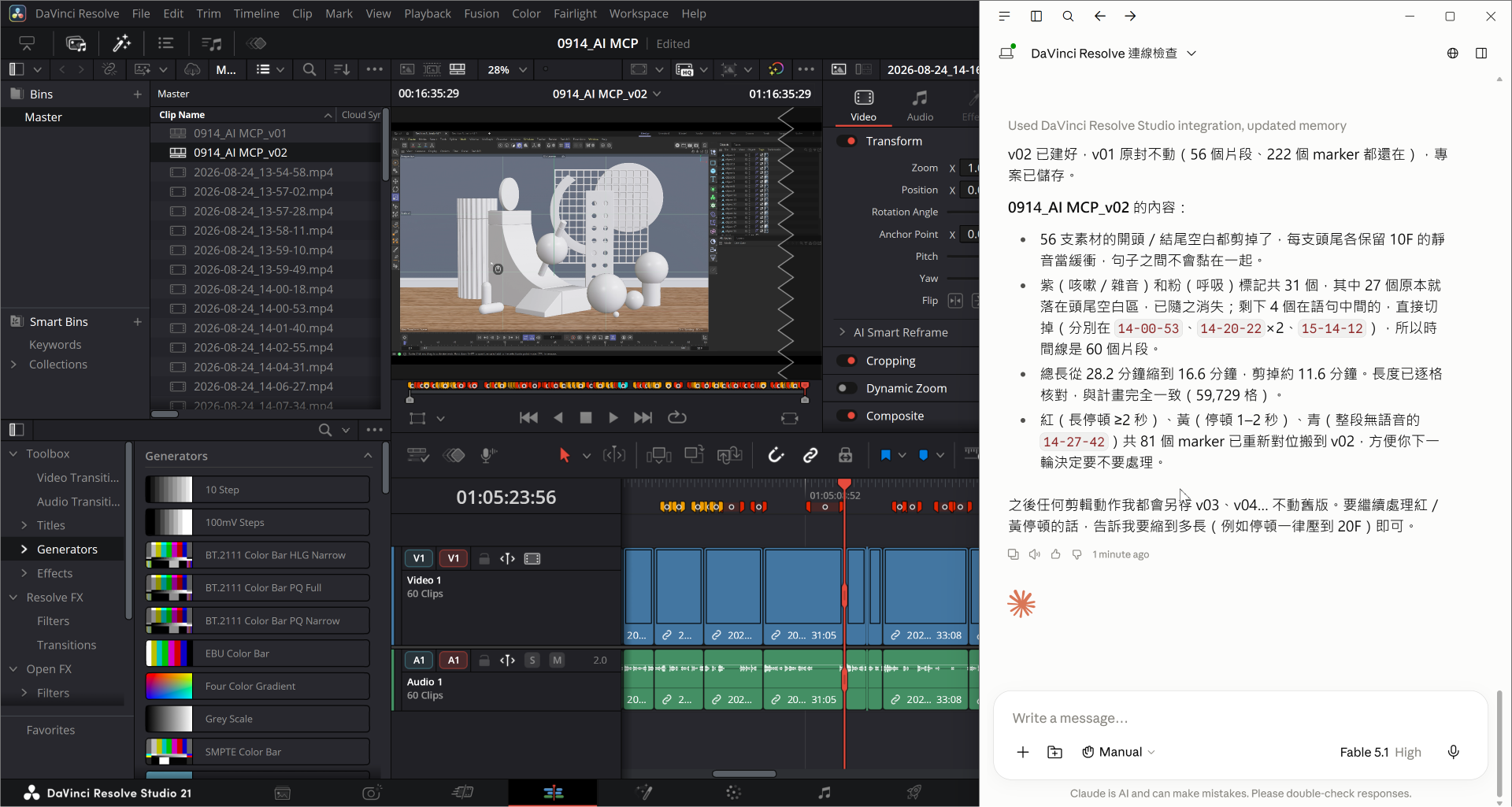
Task: Play the timeline forward
Action: [613, 418]
